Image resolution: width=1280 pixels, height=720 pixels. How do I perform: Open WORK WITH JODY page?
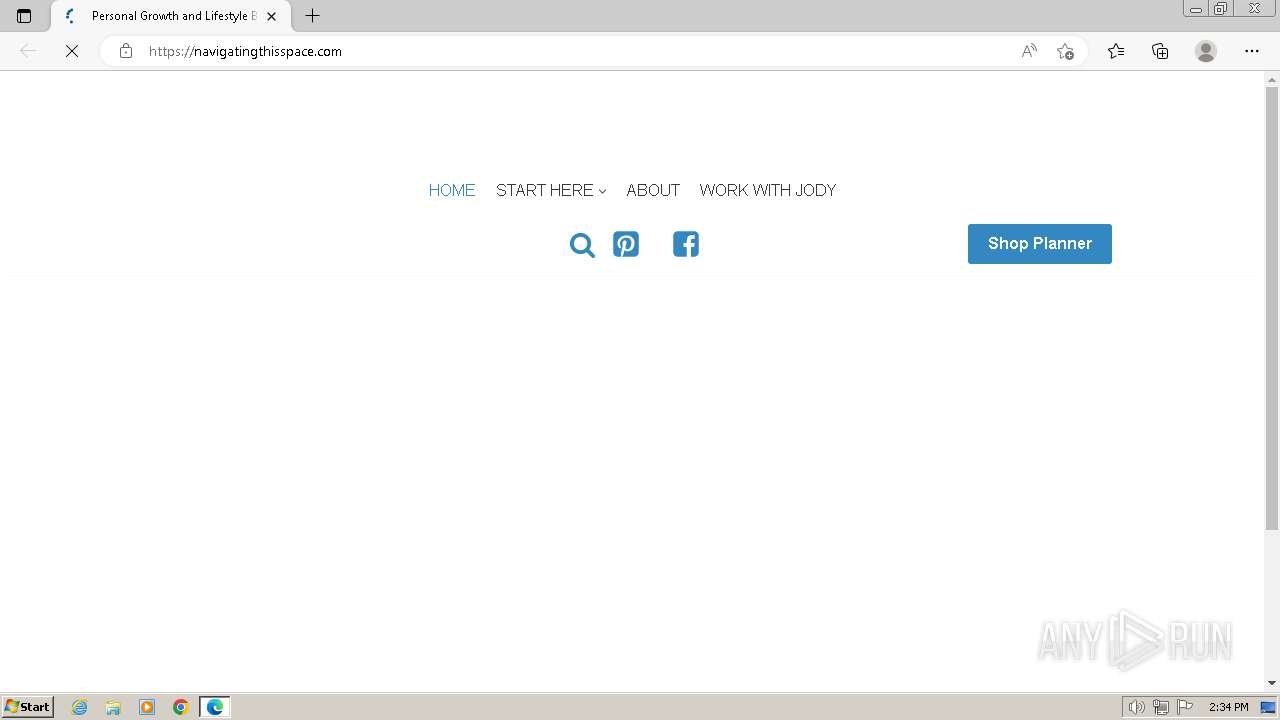point(768,190)
